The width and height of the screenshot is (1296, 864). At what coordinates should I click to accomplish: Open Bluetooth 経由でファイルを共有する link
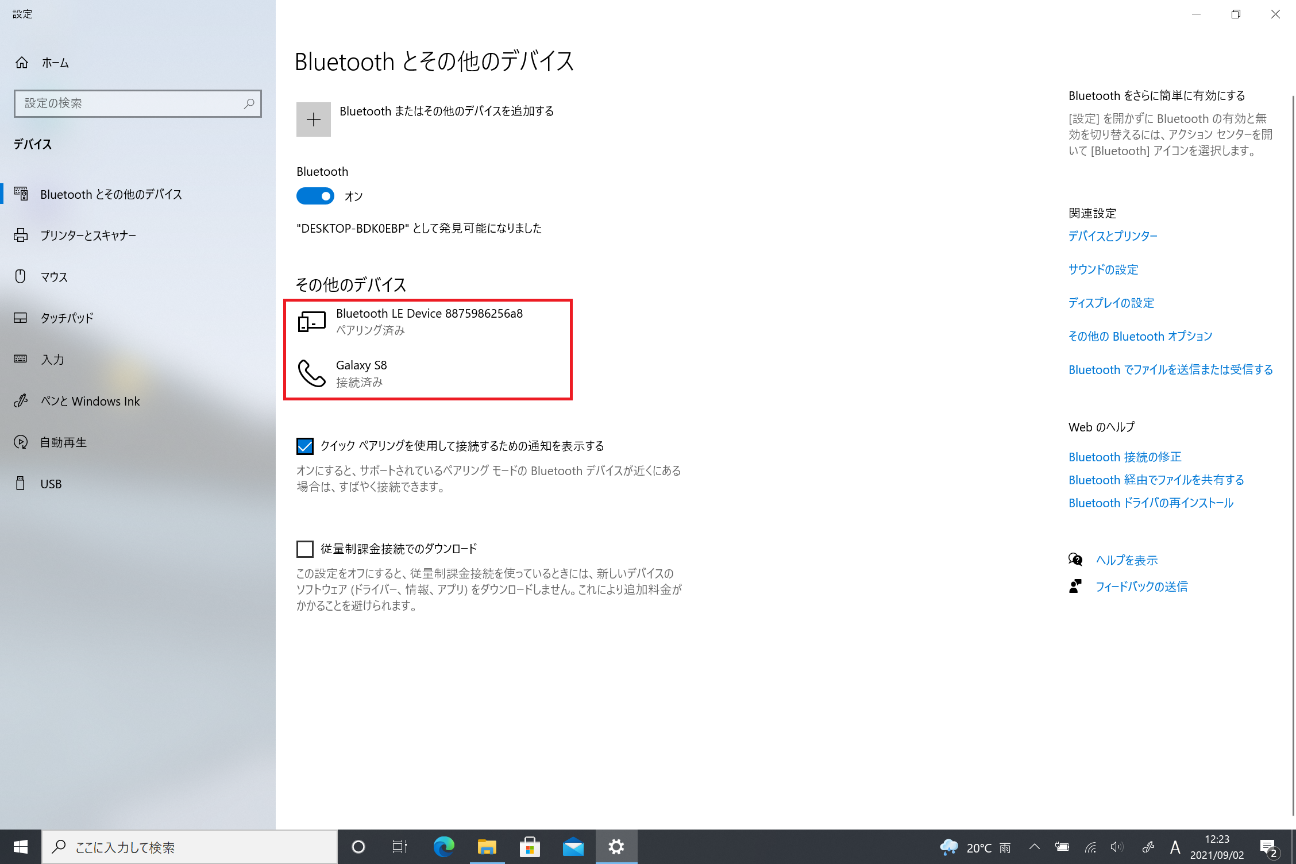point(1156,480)
